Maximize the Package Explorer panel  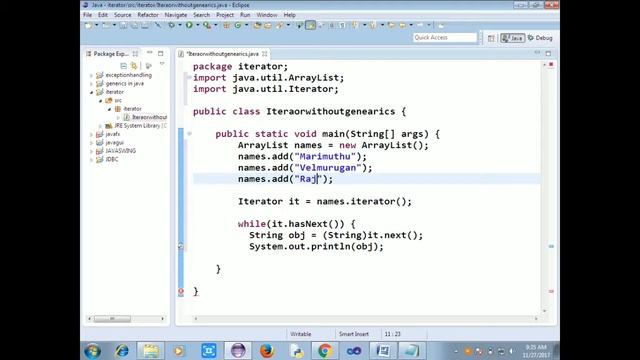[160, 53]
